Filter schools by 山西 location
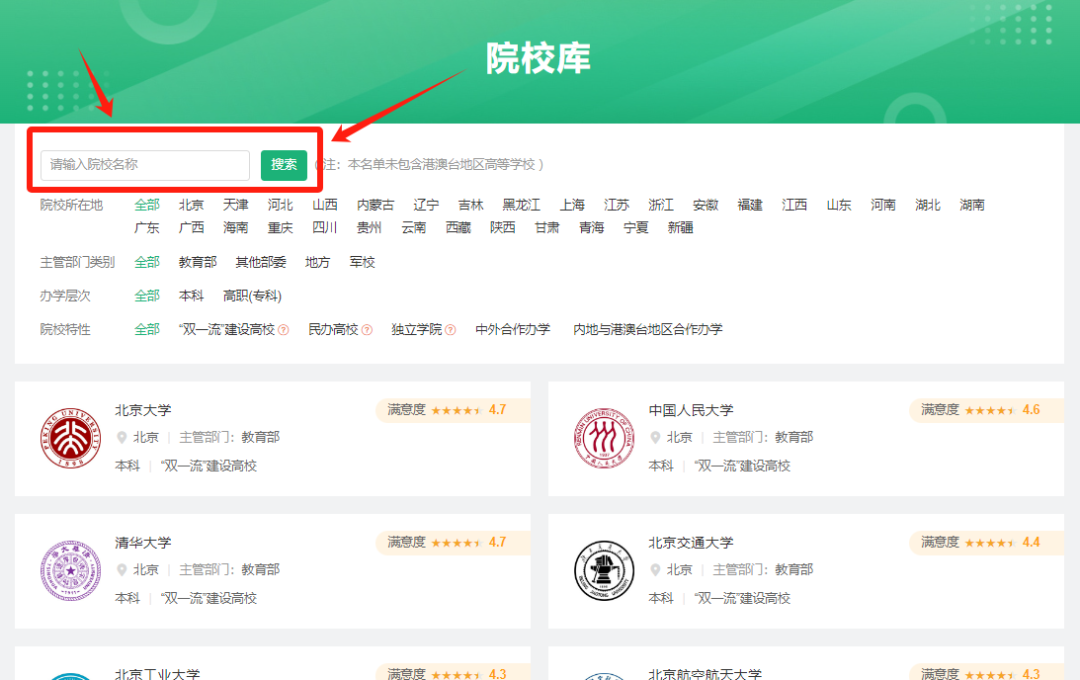This screenshot has width=1080, height=680. point(324,205)
